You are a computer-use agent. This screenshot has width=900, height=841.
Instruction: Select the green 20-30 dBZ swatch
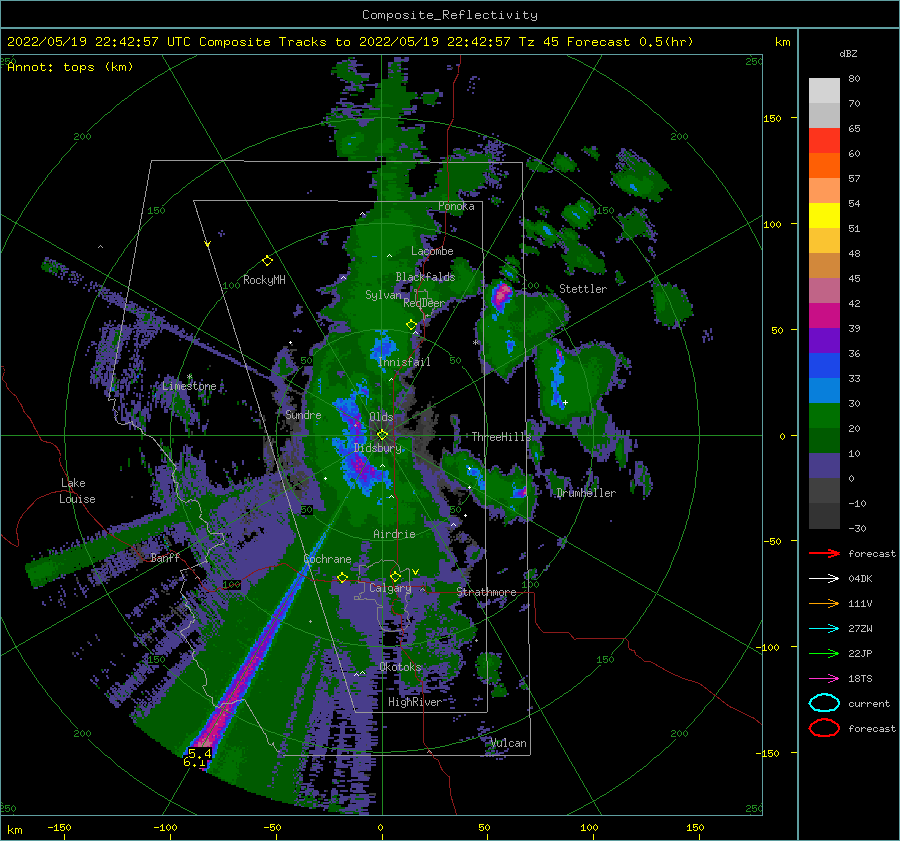(824, 415)
